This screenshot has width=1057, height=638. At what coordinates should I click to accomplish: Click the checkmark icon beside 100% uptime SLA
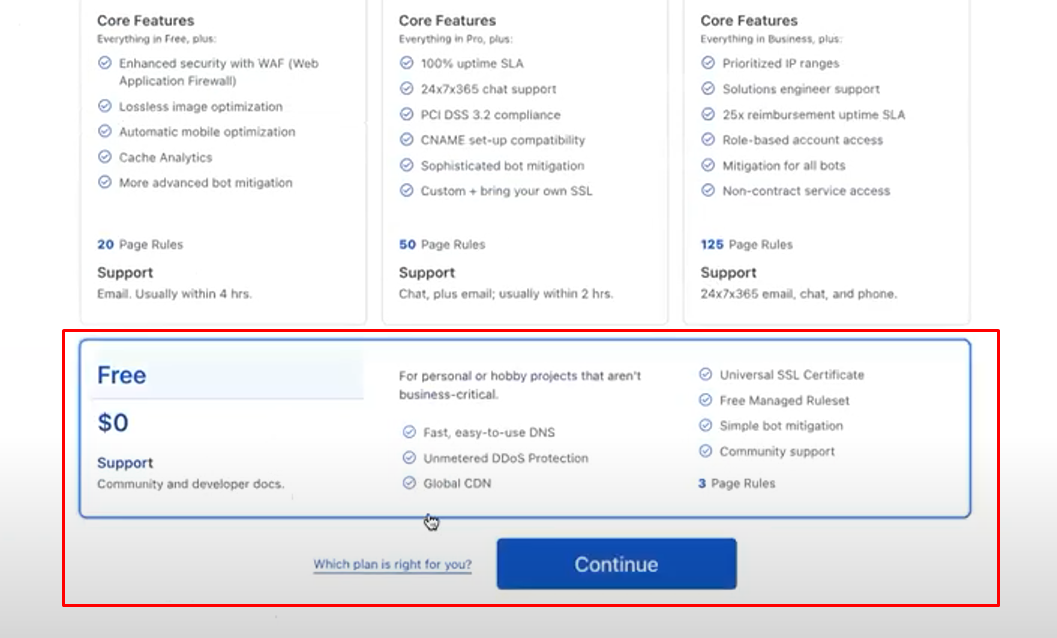pos(406,62)
